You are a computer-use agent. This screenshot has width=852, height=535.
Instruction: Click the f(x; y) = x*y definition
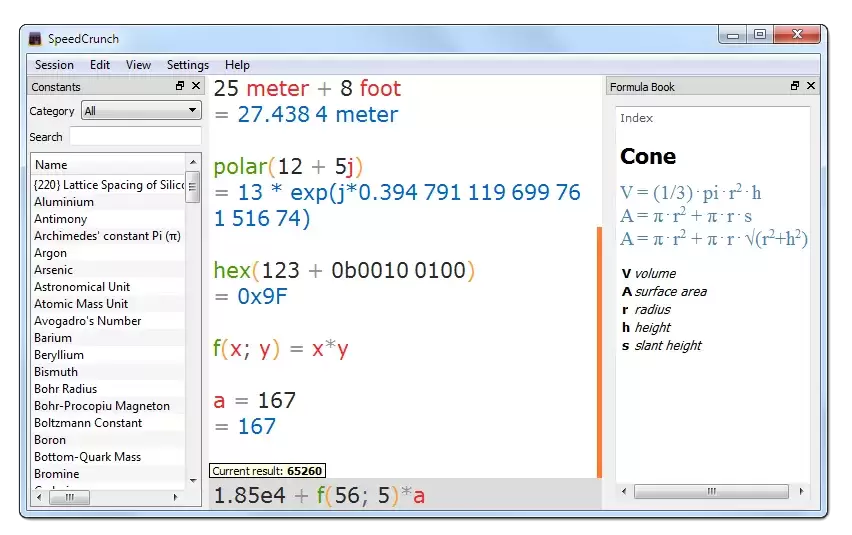click(280, 349)
